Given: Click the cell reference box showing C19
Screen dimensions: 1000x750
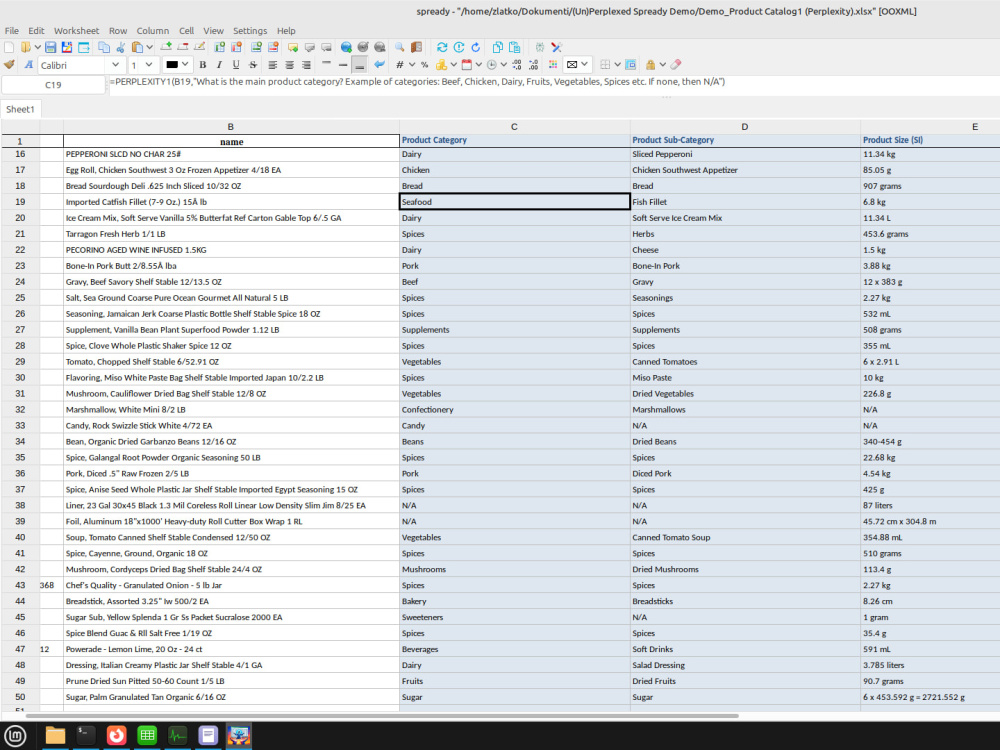Looking at the screenshot, I should (55, 85).
